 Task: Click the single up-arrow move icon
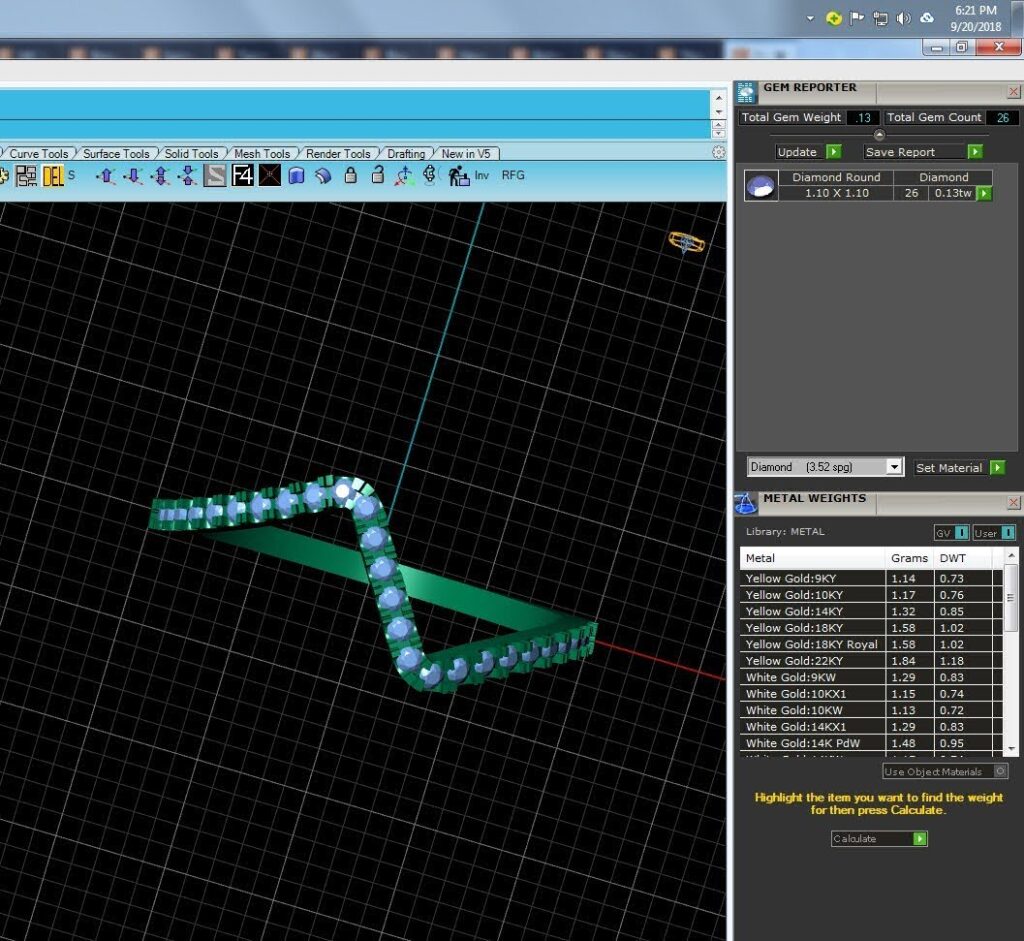coord(106,175)
